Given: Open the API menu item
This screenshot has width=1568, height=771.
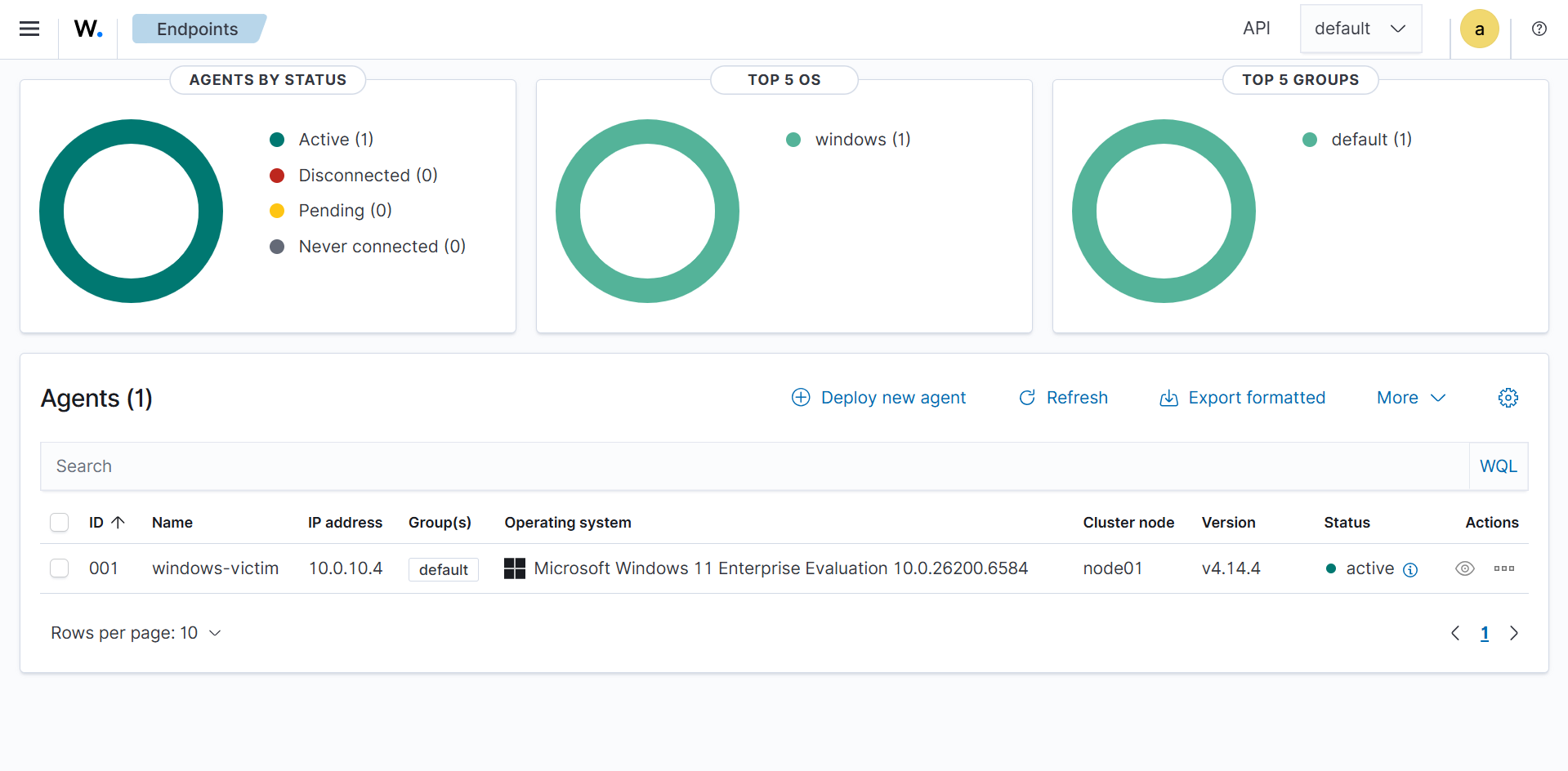Looking at the screenshot, I should (x=1256, y=29).
